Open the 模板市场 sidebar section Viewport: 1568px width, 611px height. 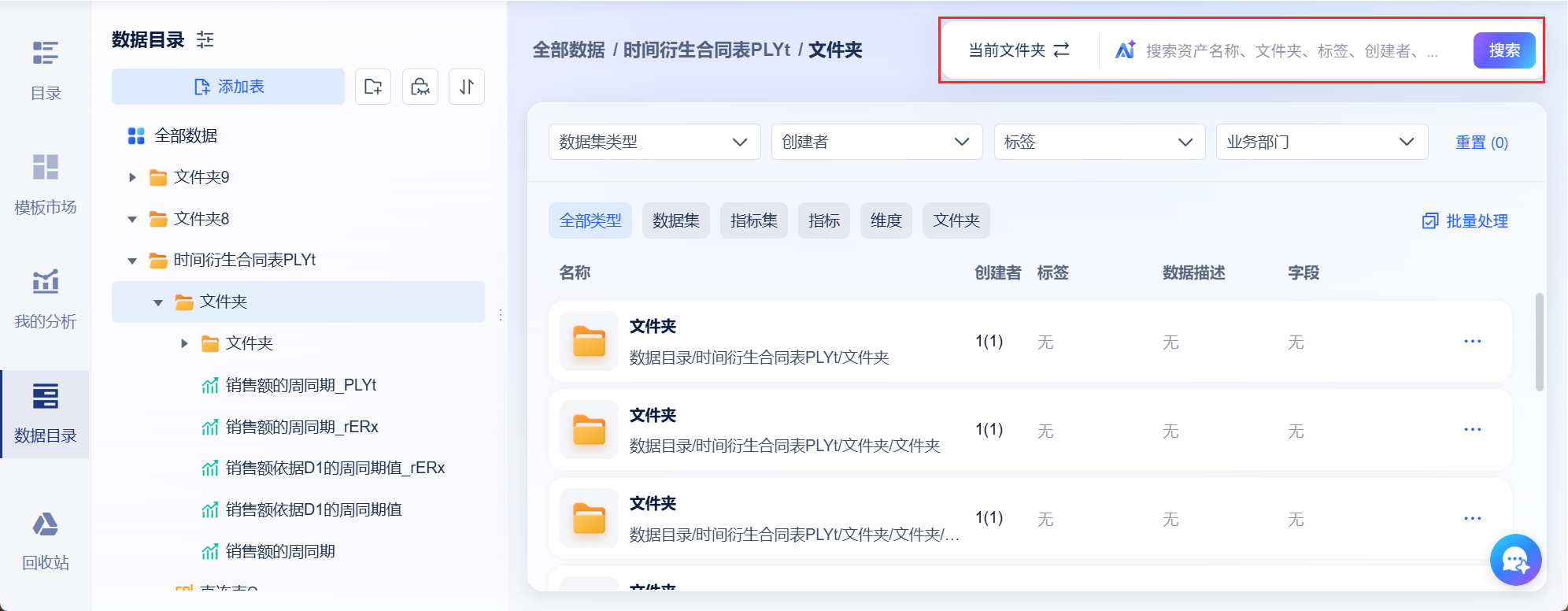(x=46, y=185)
